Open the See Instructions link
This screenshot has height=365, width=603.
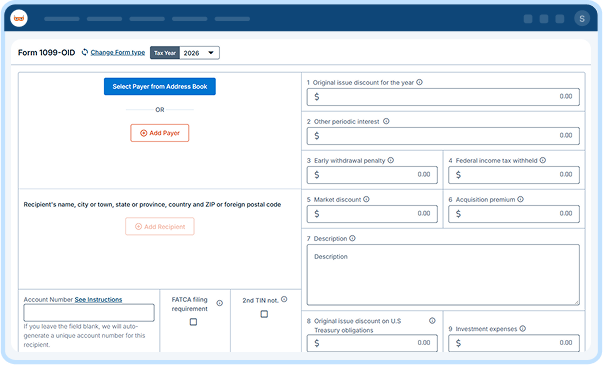click(x=98, y=299)
